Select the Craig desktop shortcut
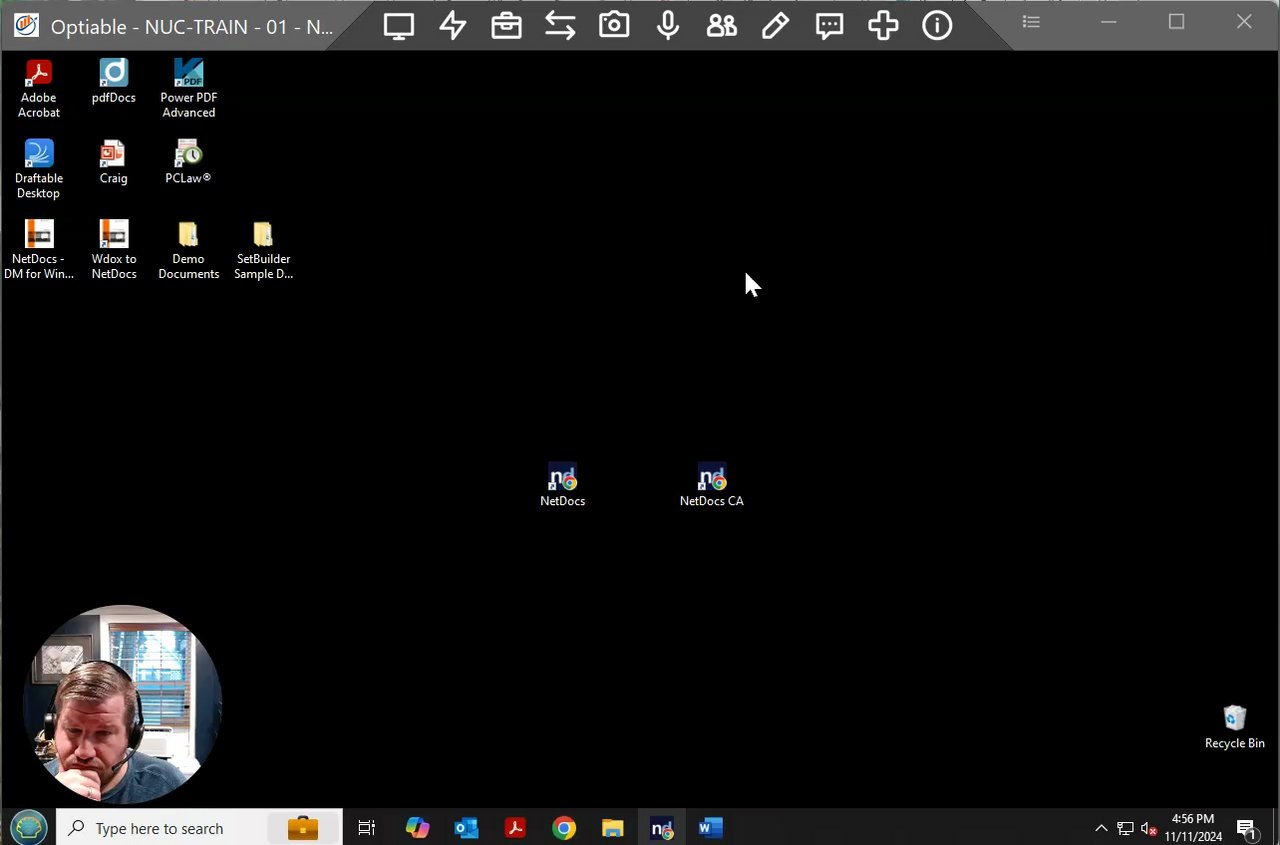This screenshot has width=1280, height=845. (113, 162)
